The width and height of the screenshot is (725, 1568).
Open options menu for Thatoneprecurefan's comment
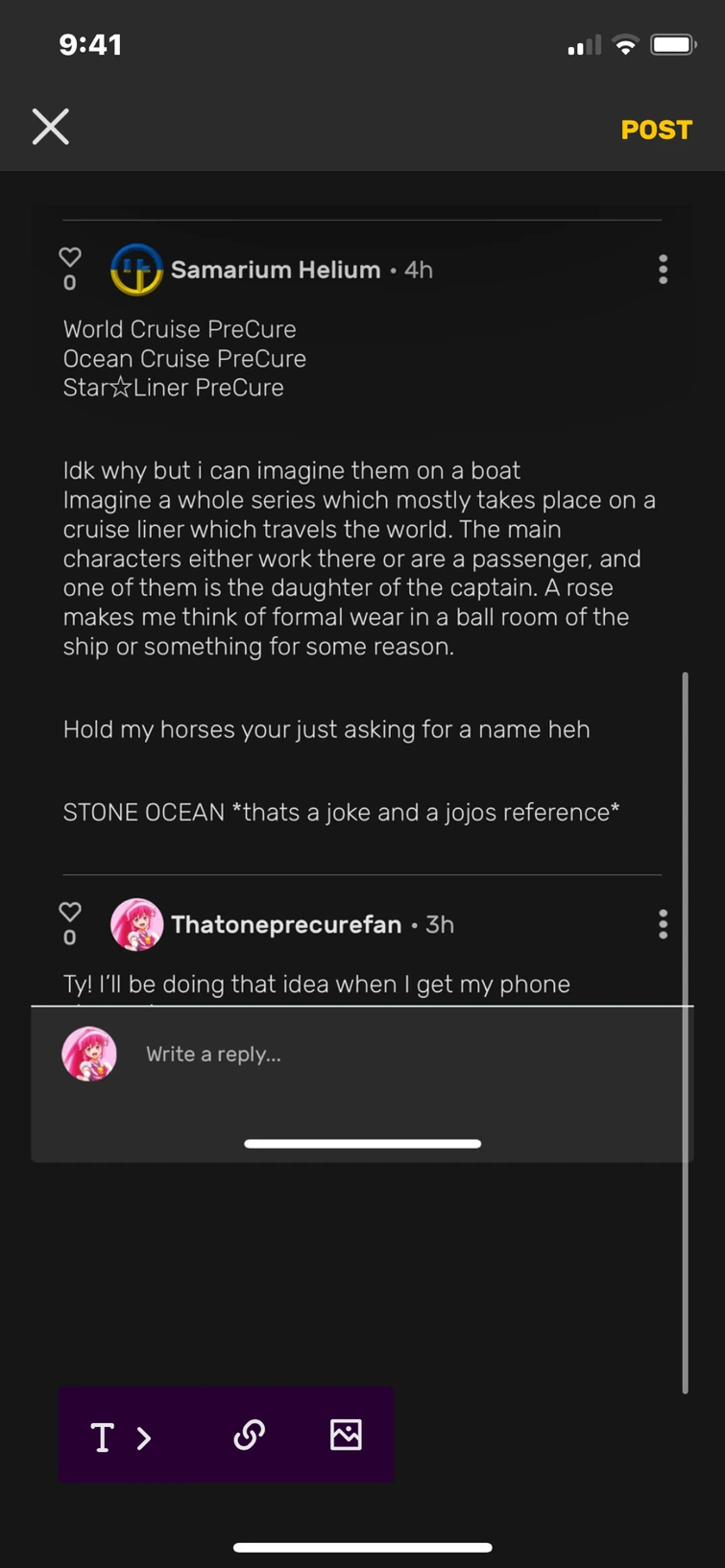(x=663, y=924)
